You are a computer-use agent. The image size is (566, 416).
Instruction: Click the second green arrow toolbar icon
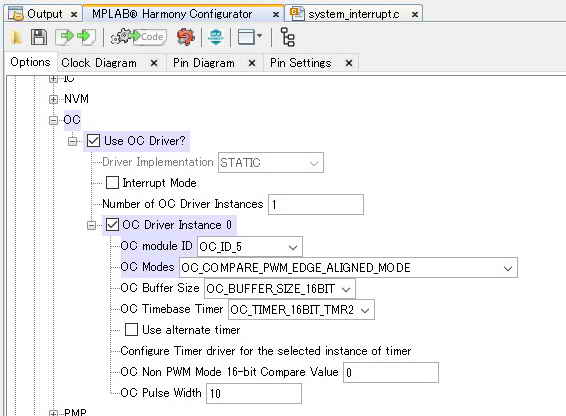point(86,37)
